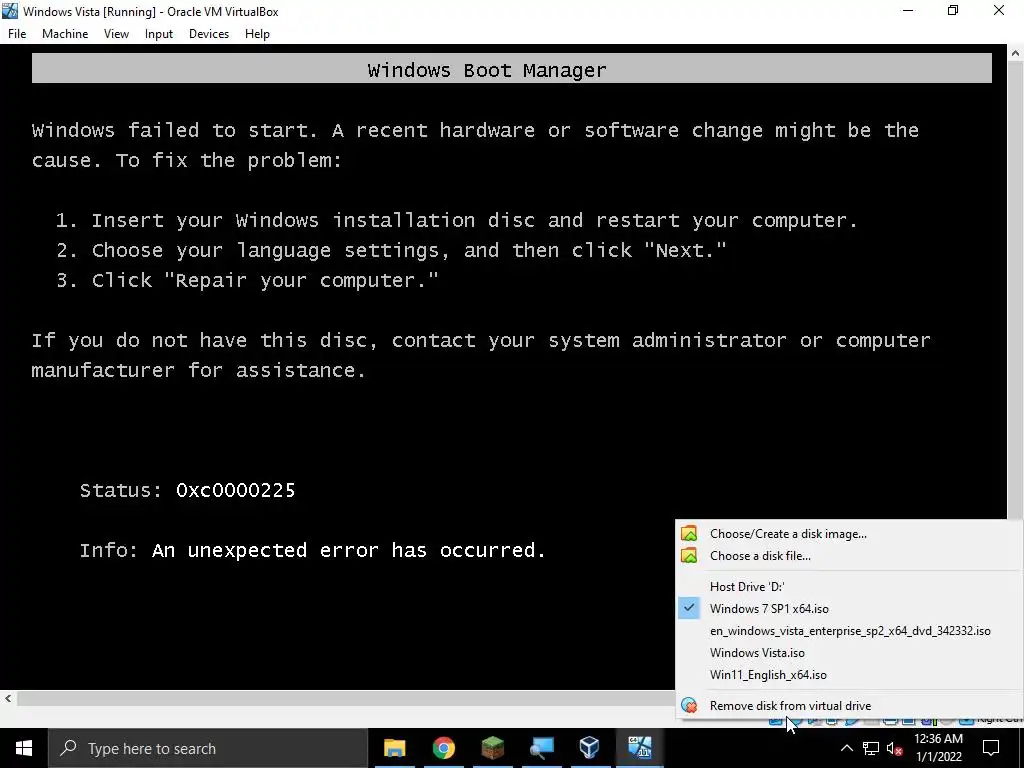This screenshot has width=1024, height=768.
Task: Click the muted volume tray icon
Action: tap(895, 748)
